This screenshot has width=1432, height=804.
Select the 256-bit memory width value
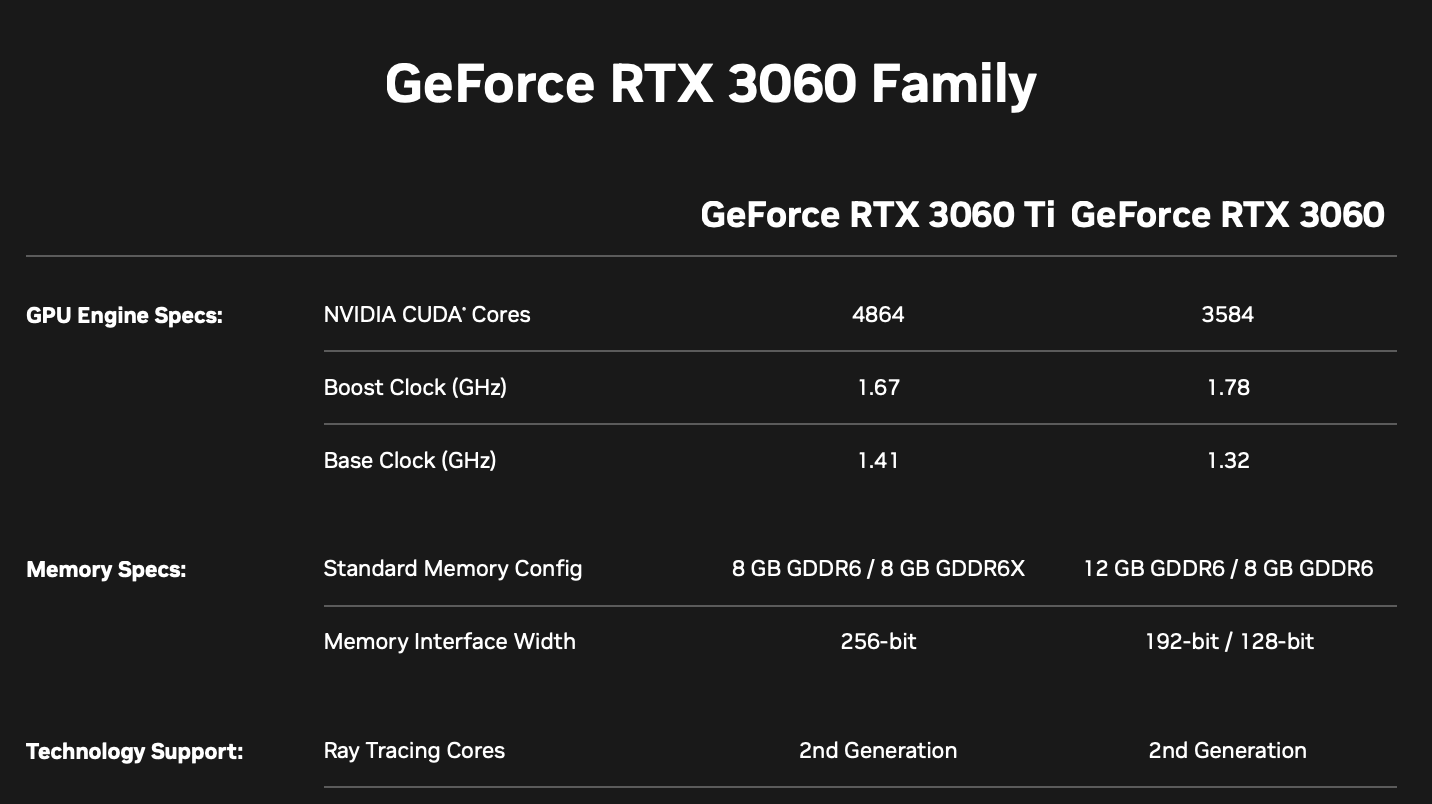click(878, 641)
